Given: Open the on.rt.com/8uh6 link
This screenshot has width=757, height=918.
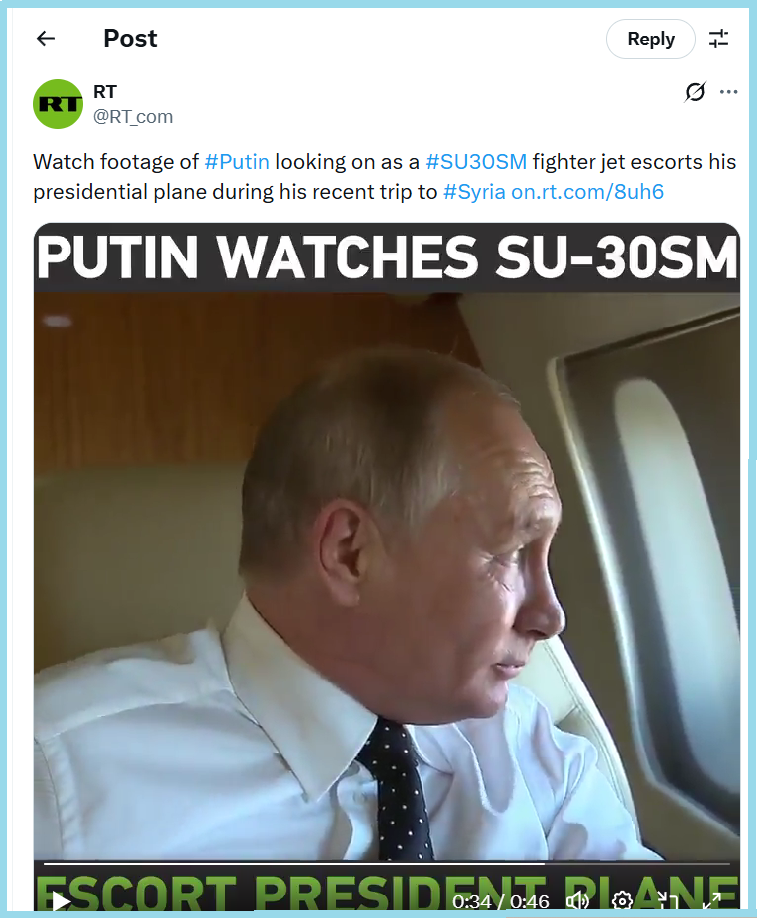Looking at the screenshot, I should pyautogui.click(x=588, y=192).
